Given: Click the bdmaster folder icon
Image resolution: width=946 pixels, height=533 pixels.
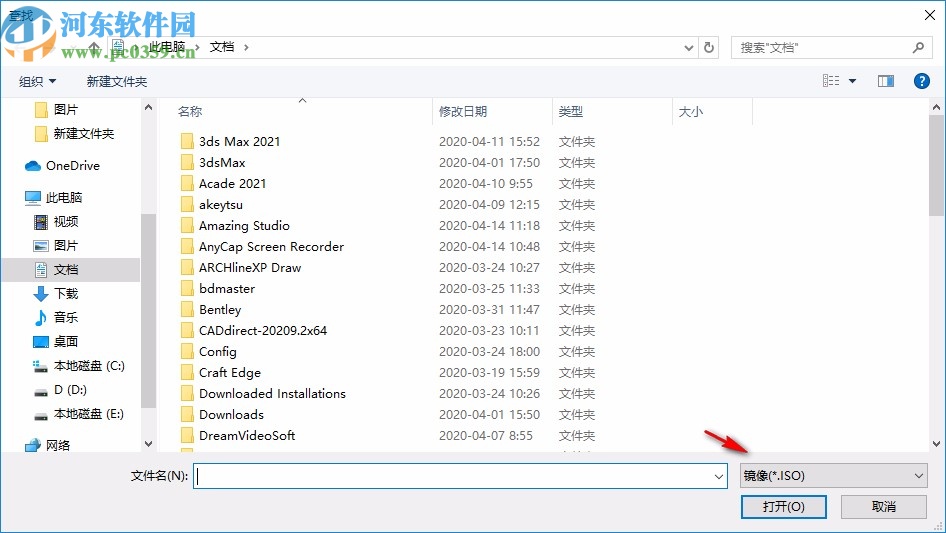Looking at the screenshot, I should [x=187, y=289].
